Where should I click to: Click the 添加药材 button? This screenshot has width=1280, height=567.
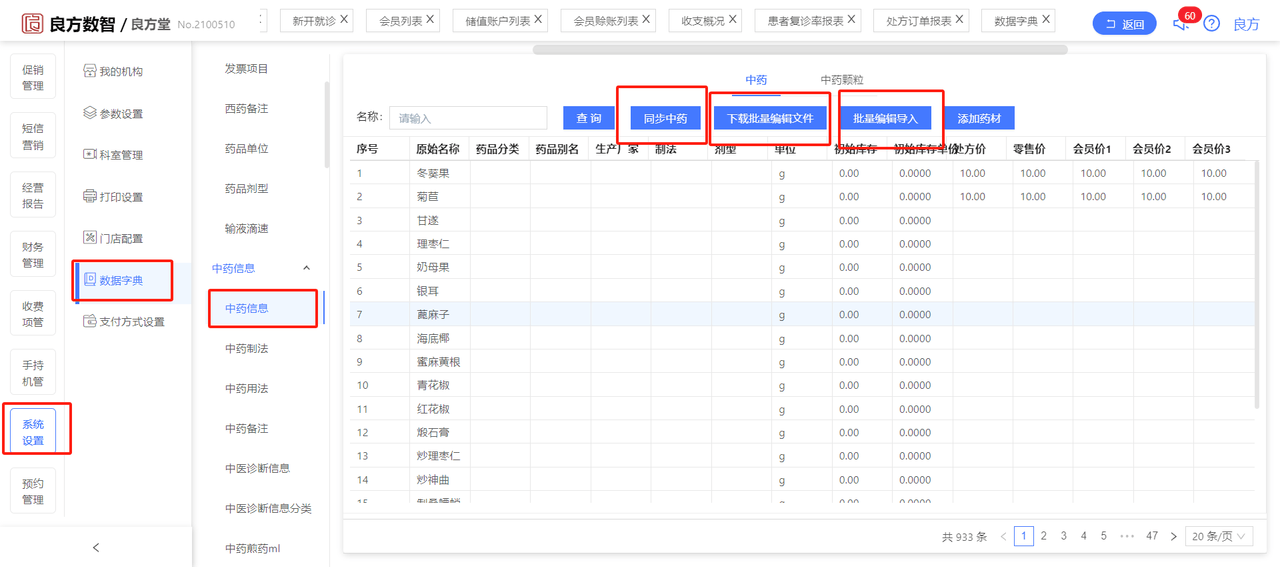pos(979,118)
